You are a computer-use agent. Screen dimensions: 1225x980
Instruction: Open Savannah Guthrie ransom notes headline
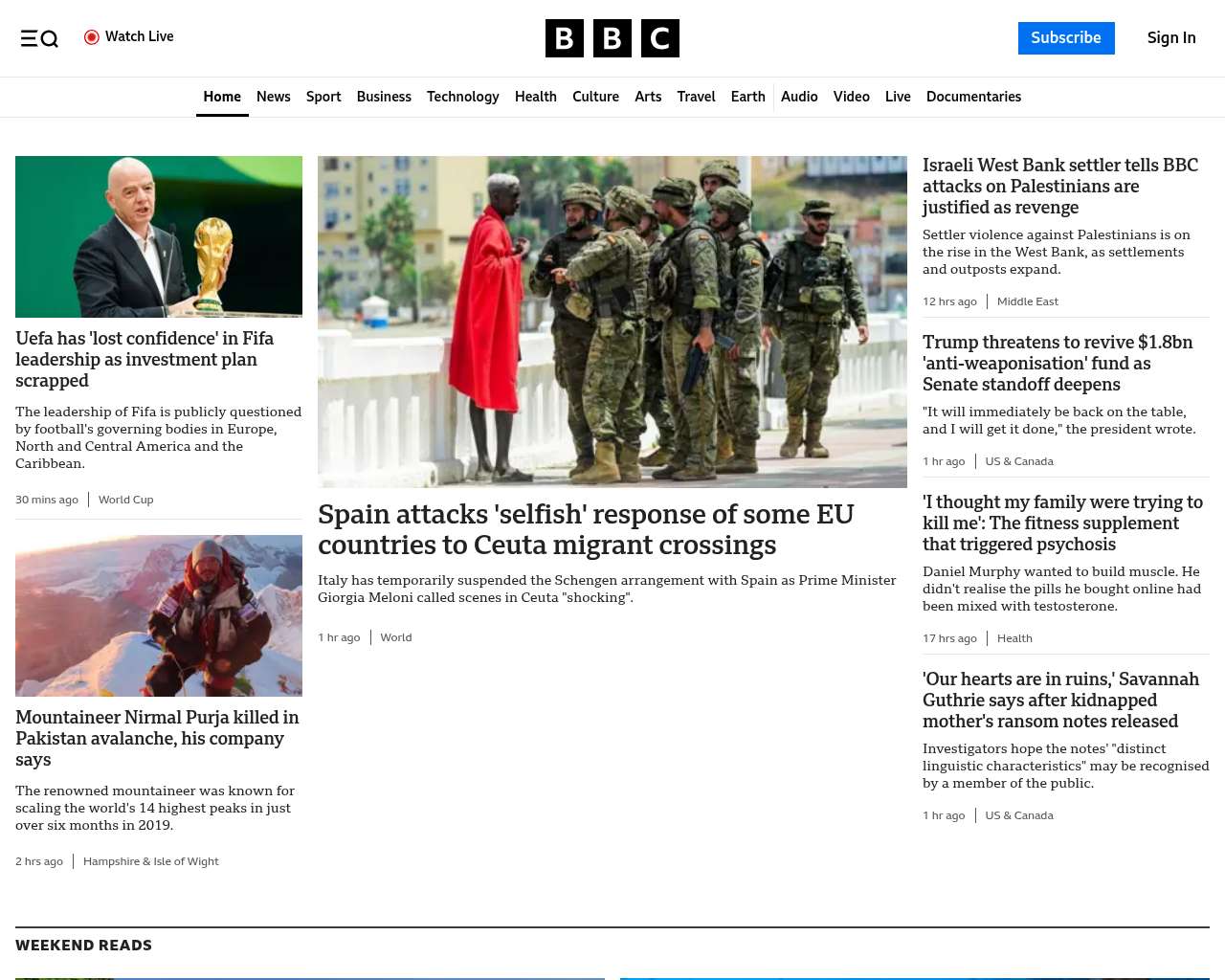coord(1060,700)
